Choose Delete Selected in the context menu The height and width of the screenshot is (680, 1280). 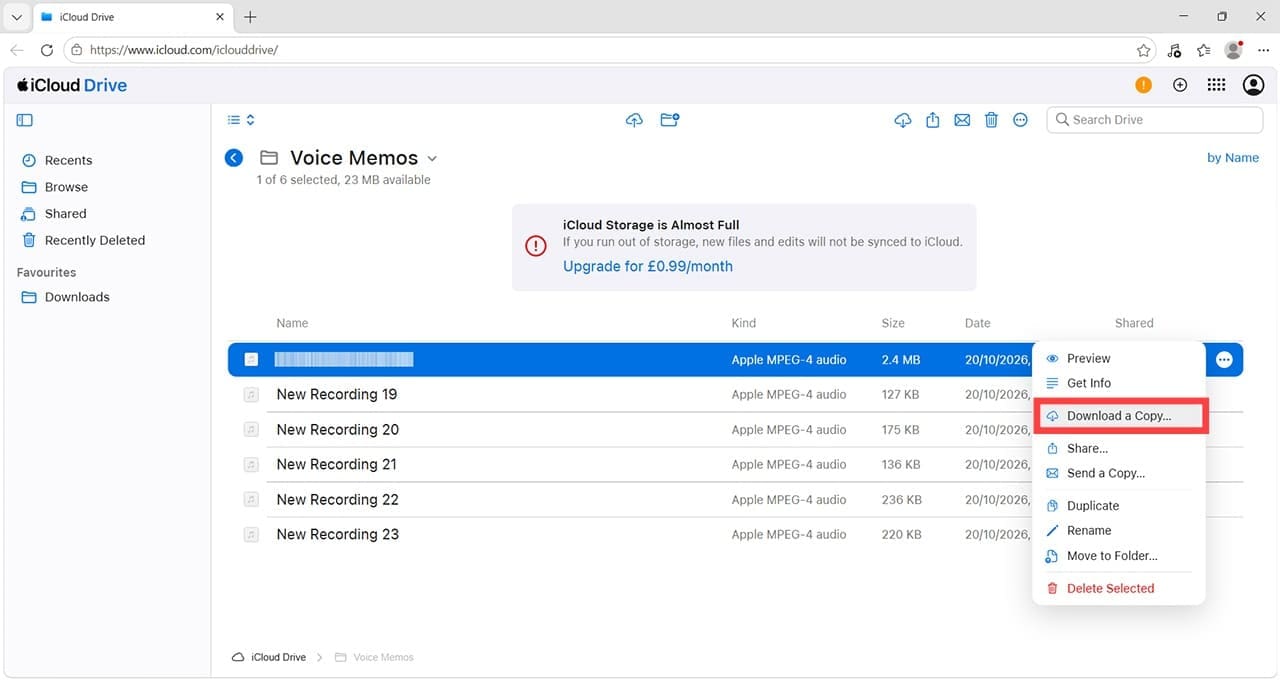1110,589
